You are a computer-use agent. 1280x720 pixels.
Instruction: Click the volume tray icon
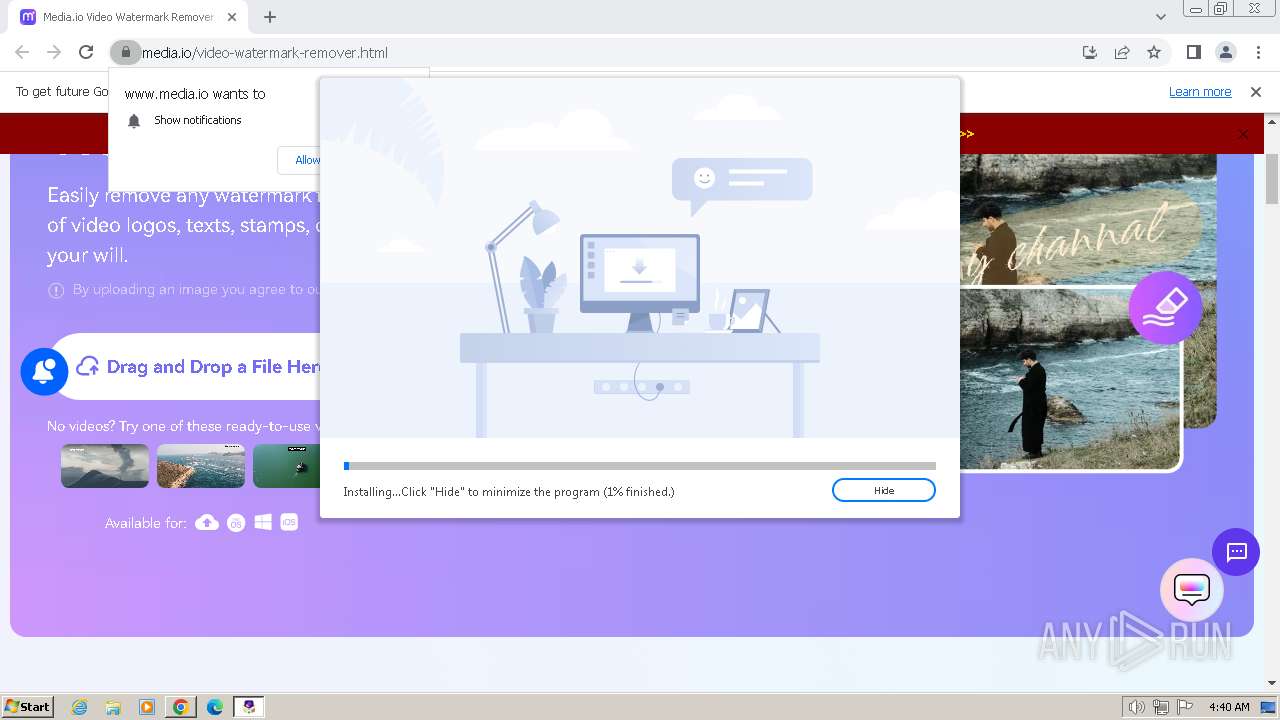point(1136,707)
